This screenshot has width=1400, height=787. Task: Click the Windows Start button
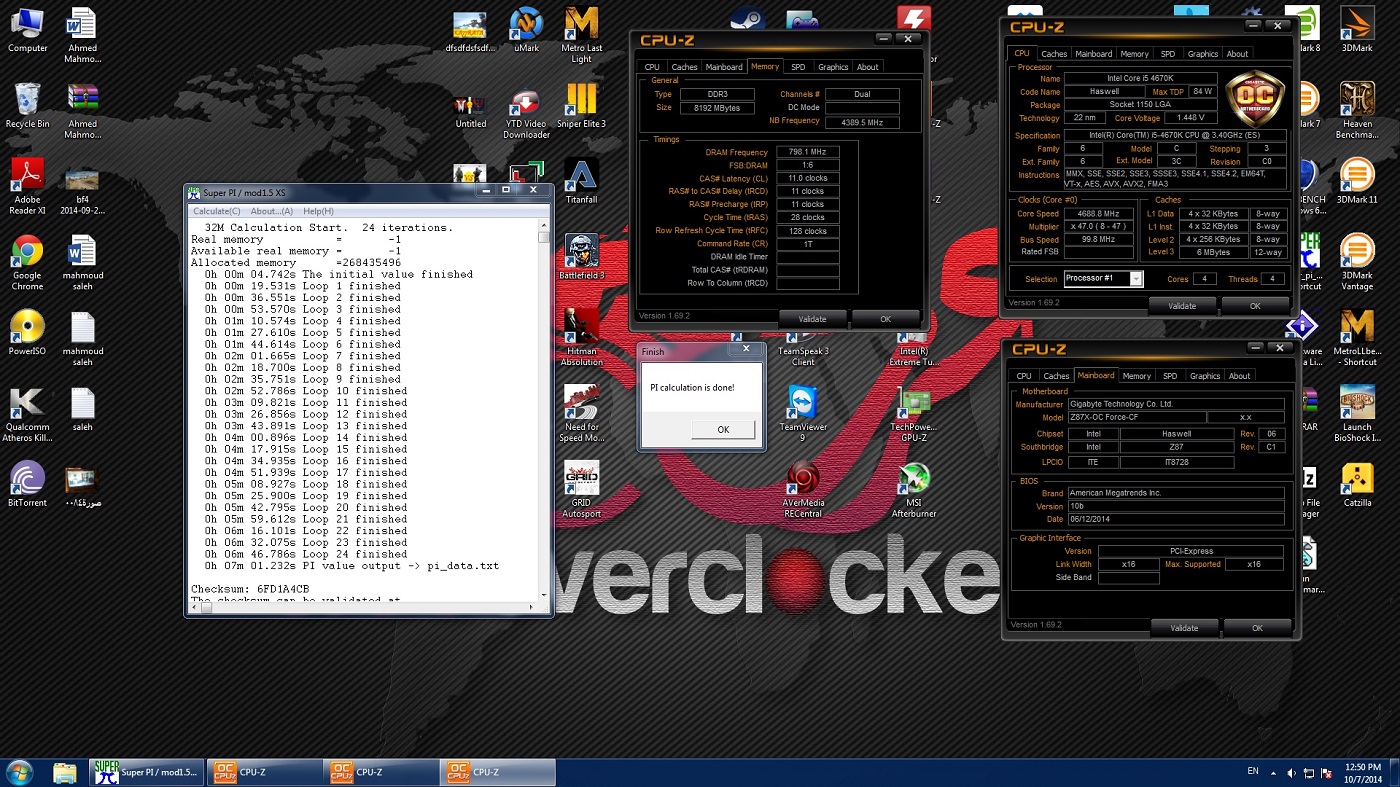pos(19,772)
